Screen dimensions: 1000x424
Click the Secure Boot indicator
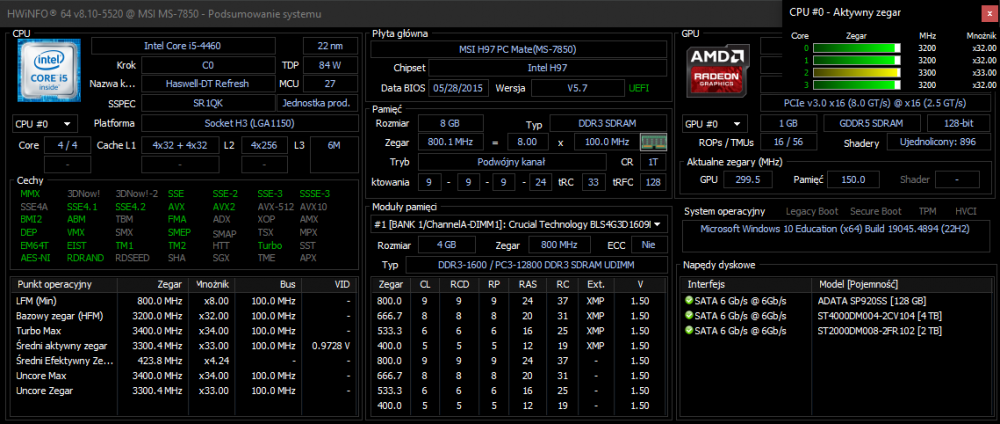875,211
